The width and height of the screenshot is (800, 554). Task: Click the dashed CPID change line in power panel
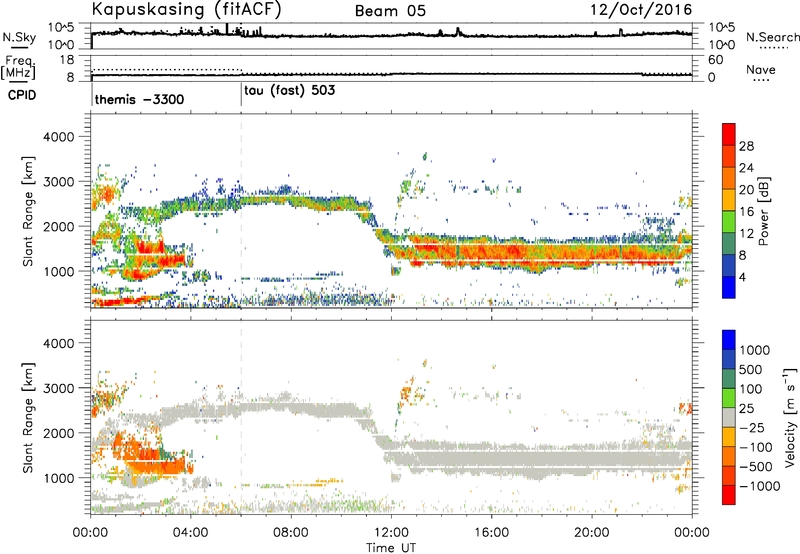tap(241, 211)
